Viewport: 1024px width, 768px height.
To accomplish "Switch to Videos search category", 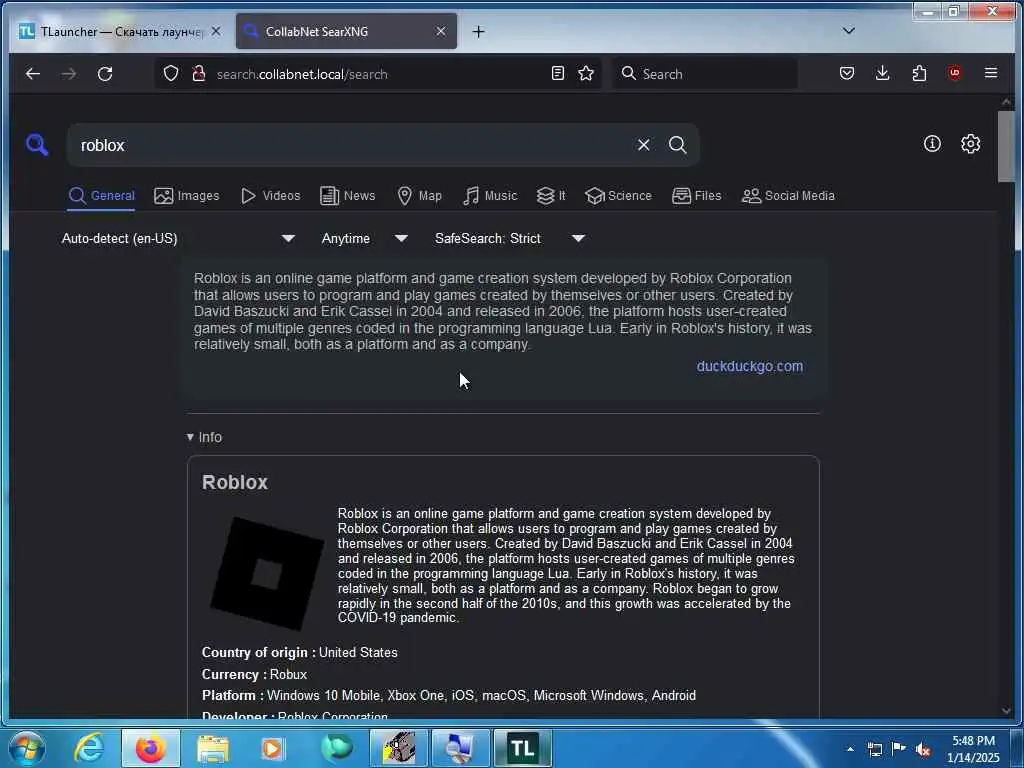I will coord(270,196).
